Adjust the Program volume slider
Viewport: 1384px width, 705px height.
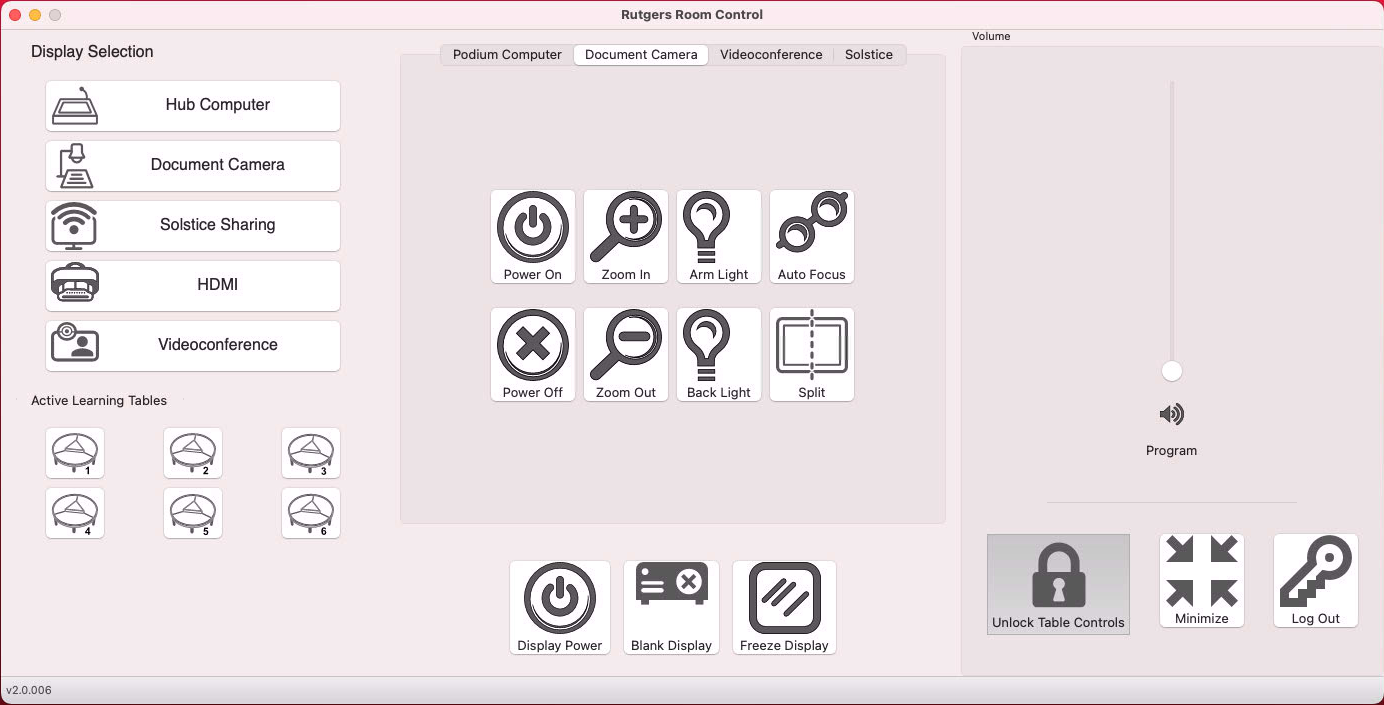tap(1171, 370)
